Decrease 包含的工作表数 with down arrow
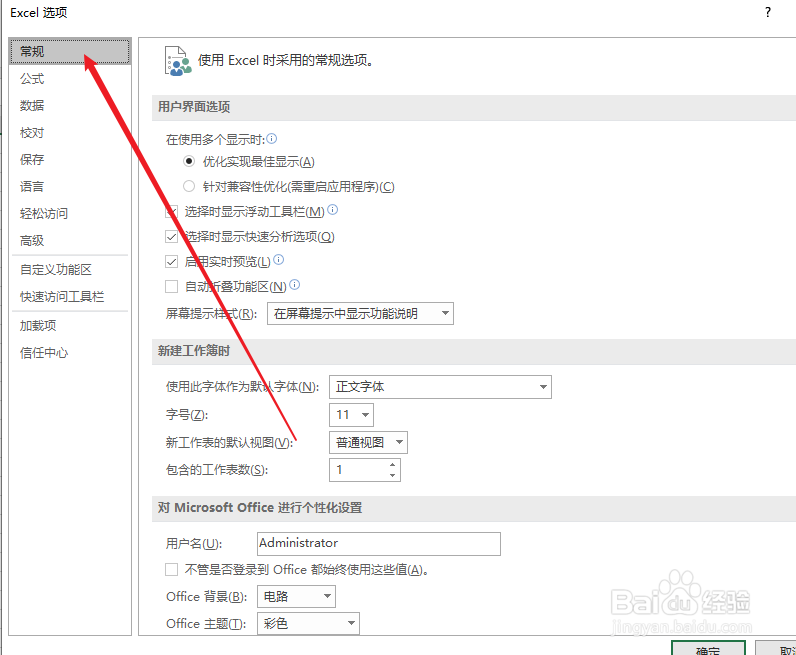 tap(392, 475)
